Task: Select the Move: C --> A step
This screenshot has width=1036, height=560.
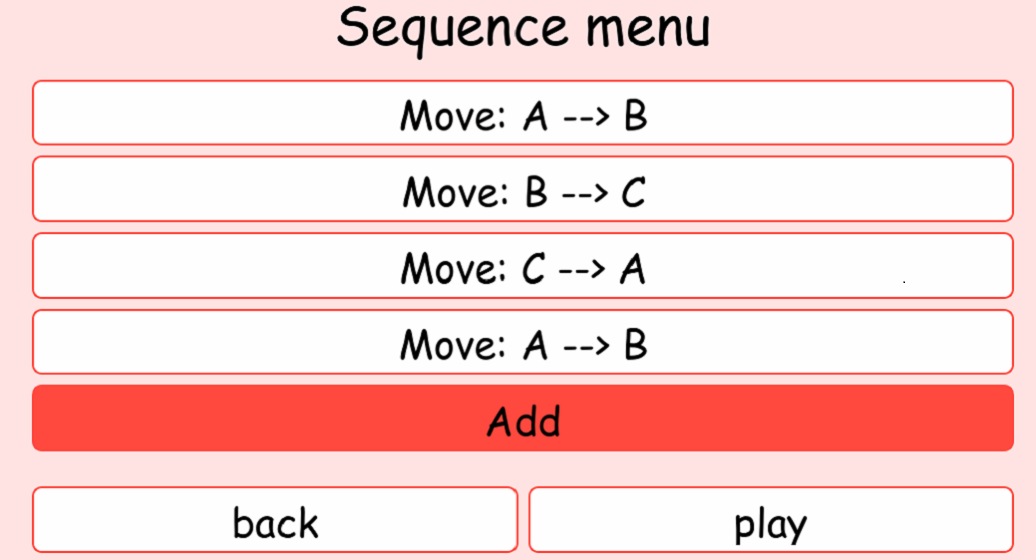Action: [x=523, y=266]
